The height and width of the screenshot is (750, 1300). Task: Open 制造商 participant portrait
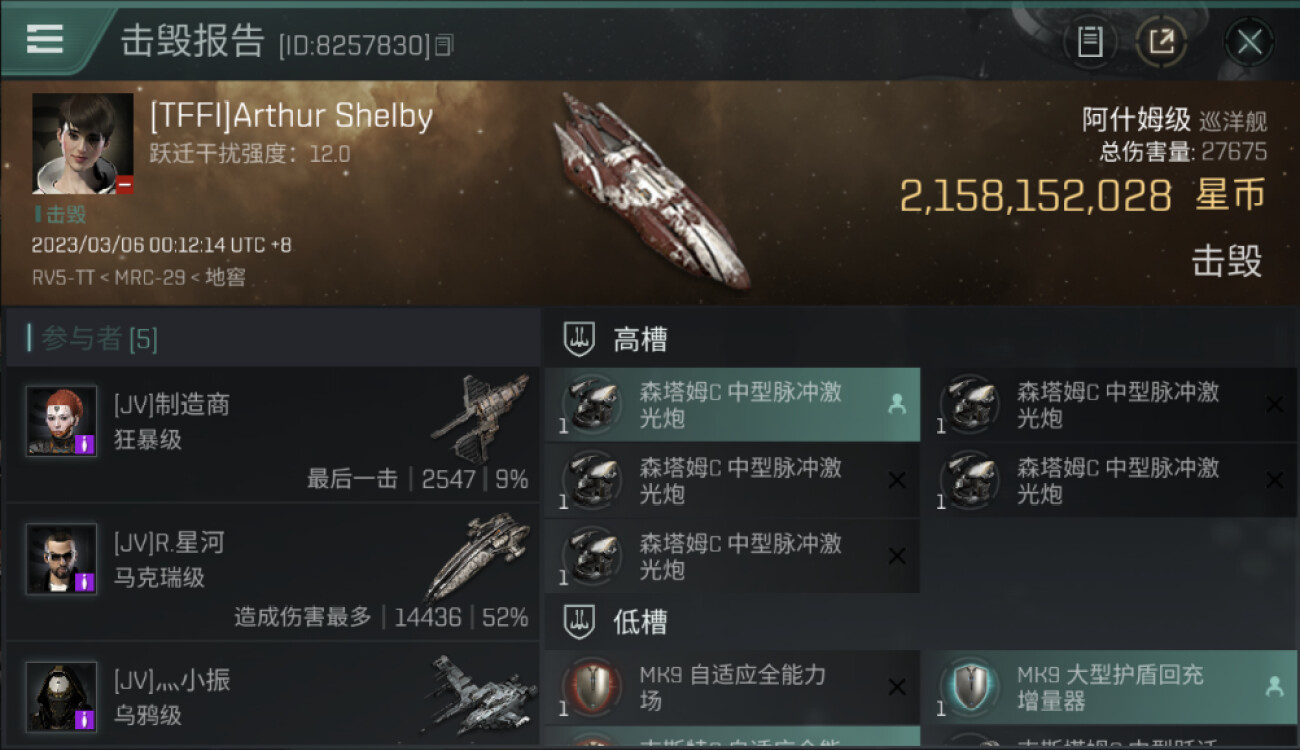tap(61, 421)
